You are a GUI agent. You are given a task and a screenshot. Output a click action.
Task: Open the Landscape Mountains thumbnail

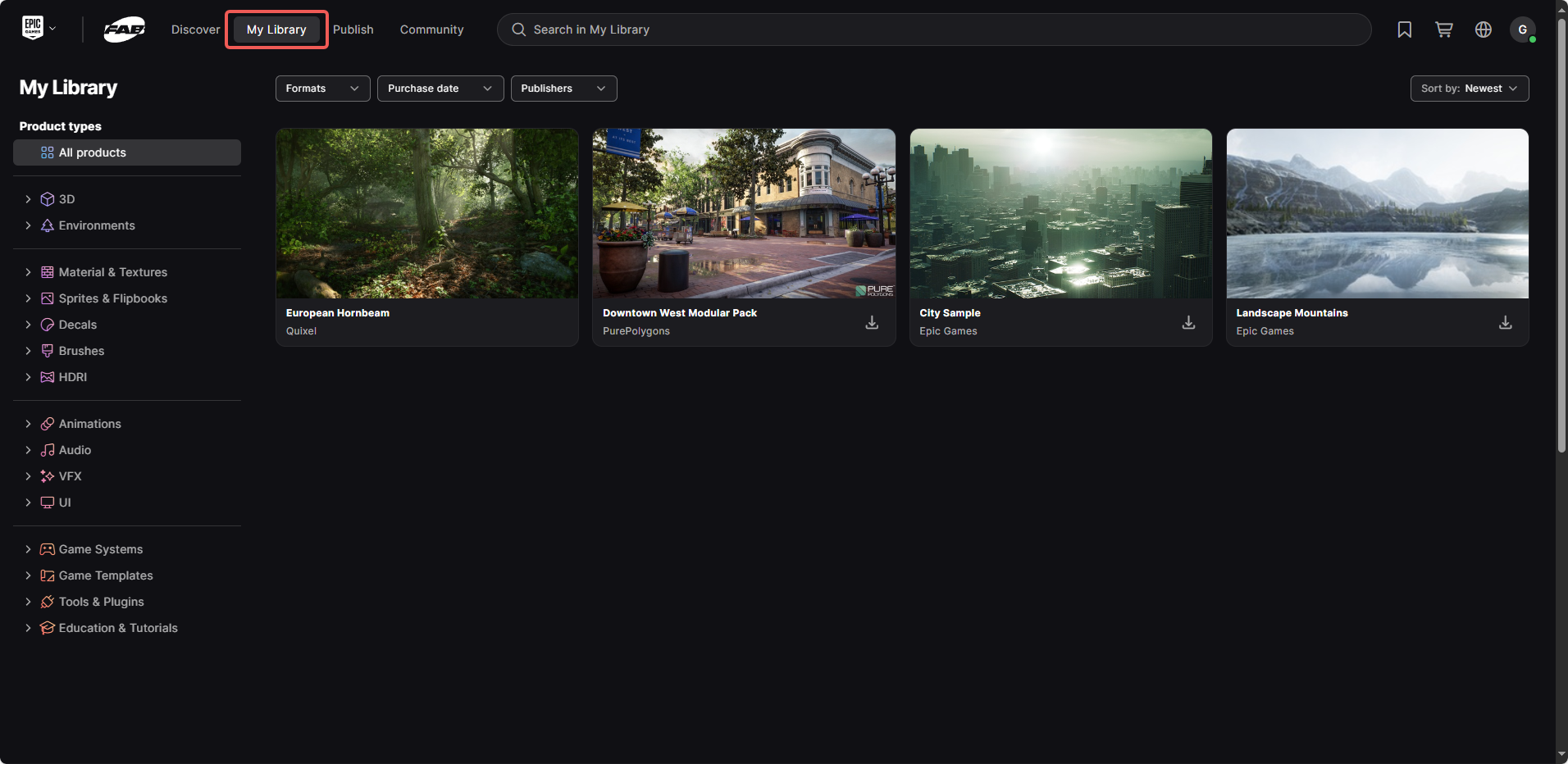click(1377, 213)
